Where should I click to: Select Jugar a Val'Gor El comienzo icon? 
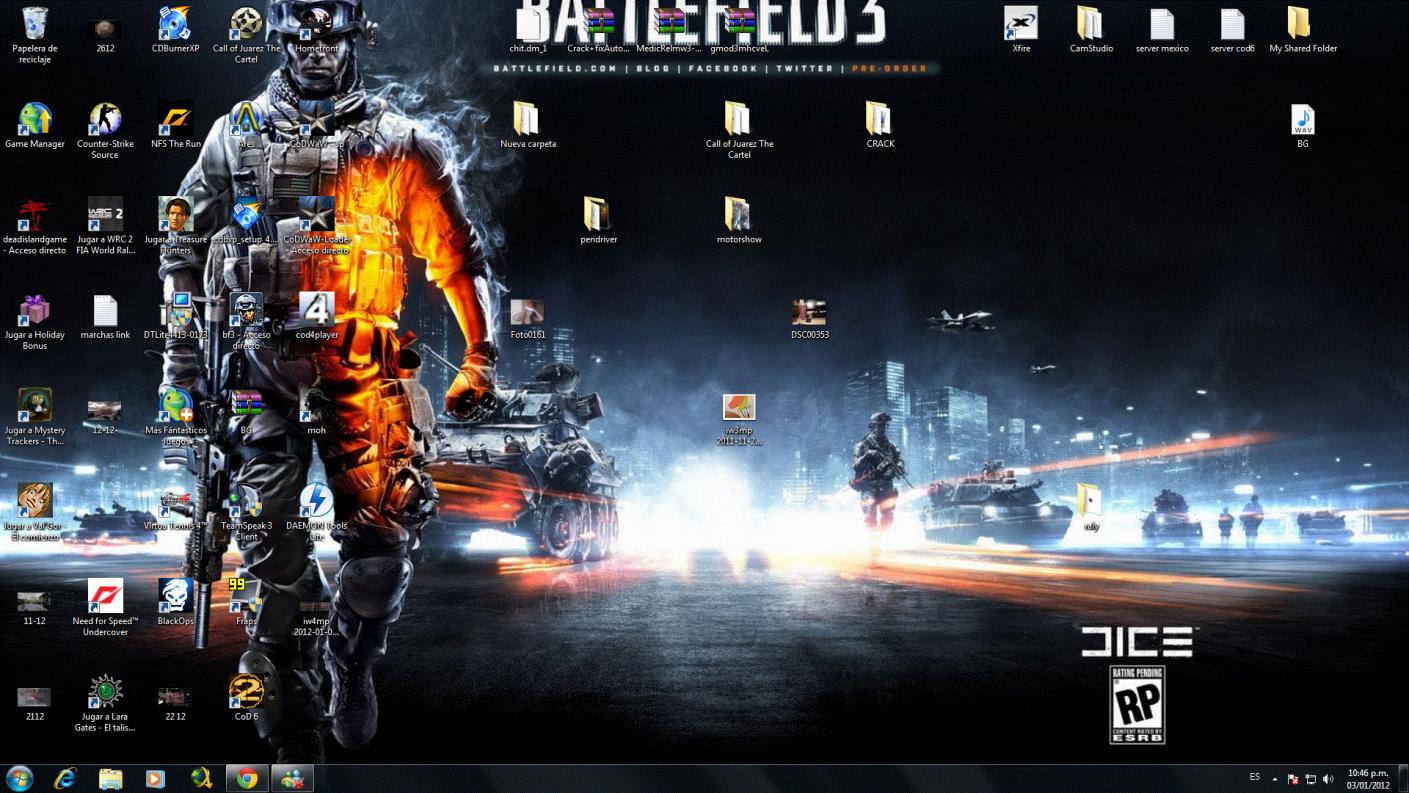point(35,500)
